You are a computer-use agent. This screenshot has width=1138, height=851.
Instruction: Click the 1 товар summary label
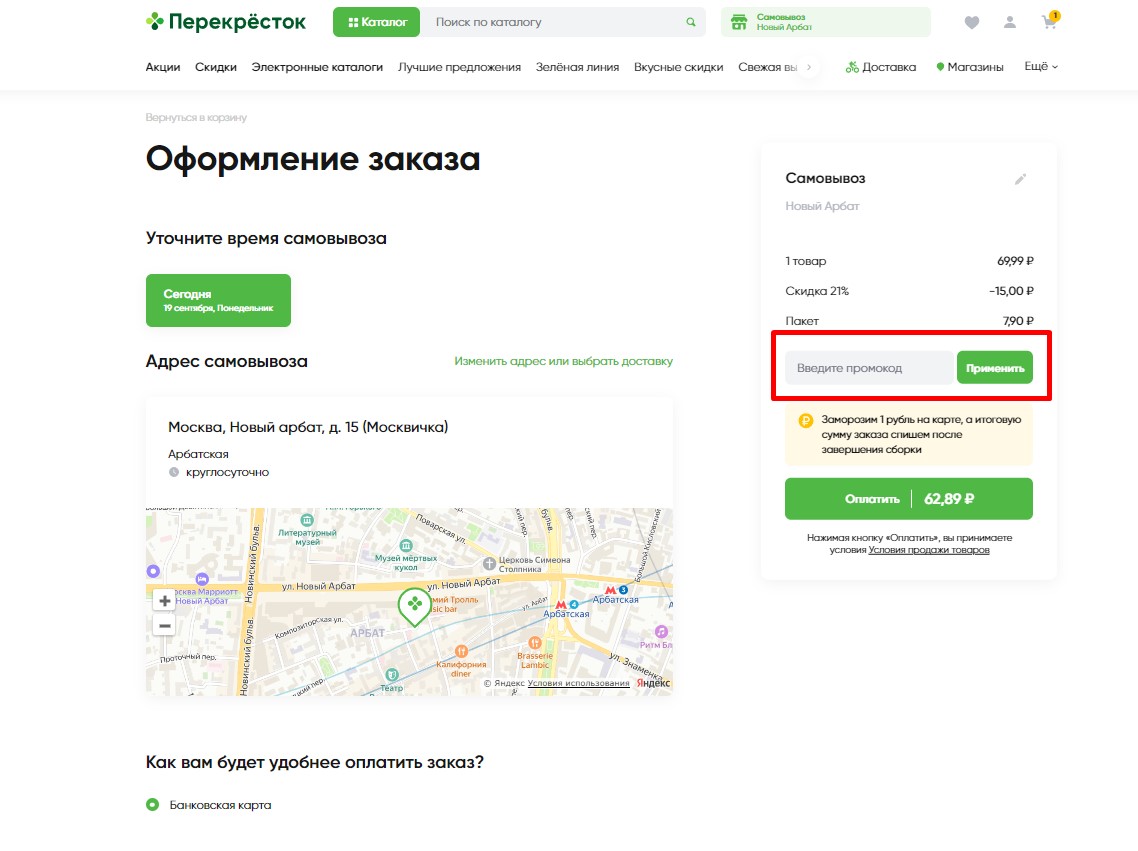pyautogui.click(x=806, y=261)
